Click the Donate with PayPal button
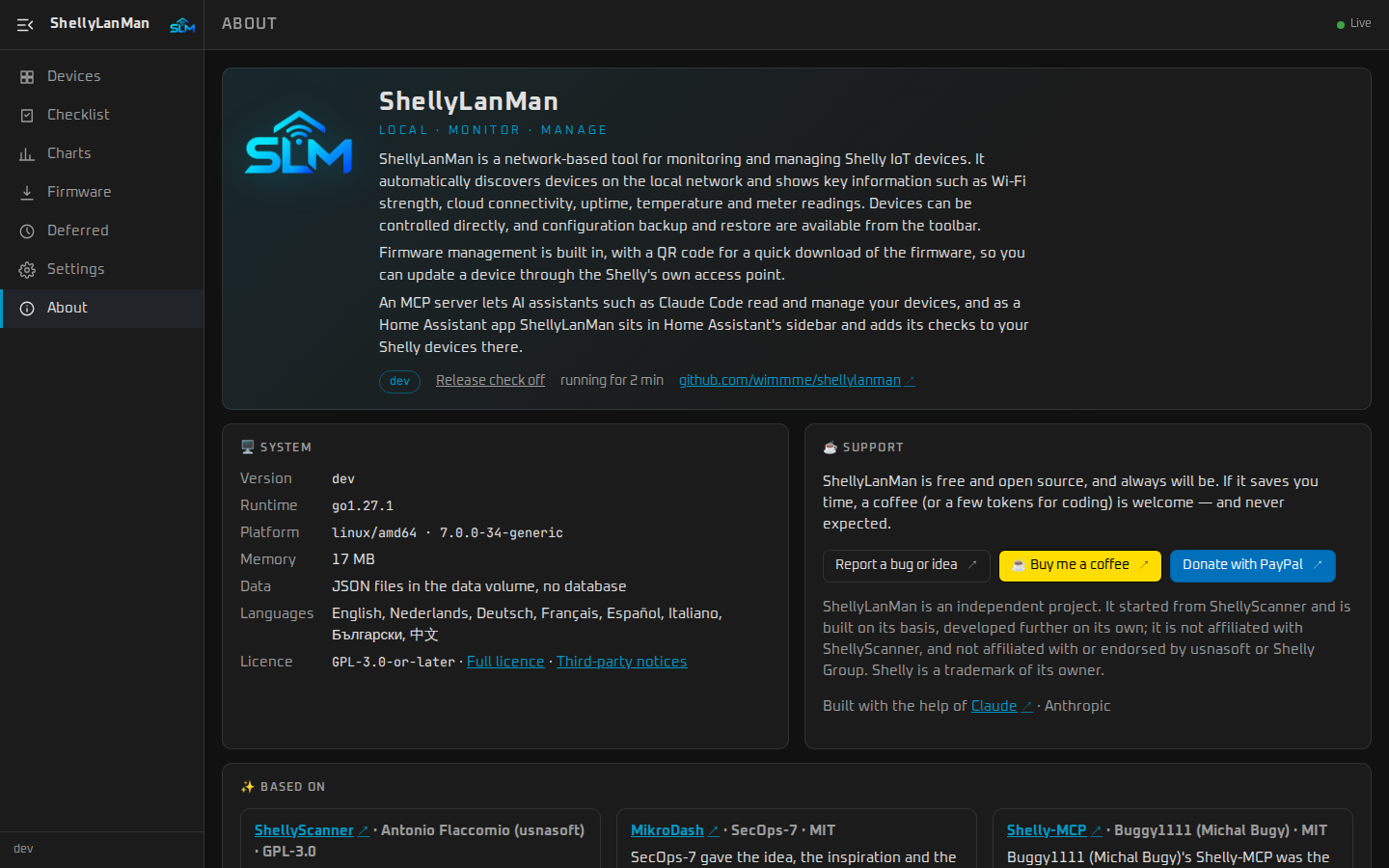 [x=1253, y=566]
